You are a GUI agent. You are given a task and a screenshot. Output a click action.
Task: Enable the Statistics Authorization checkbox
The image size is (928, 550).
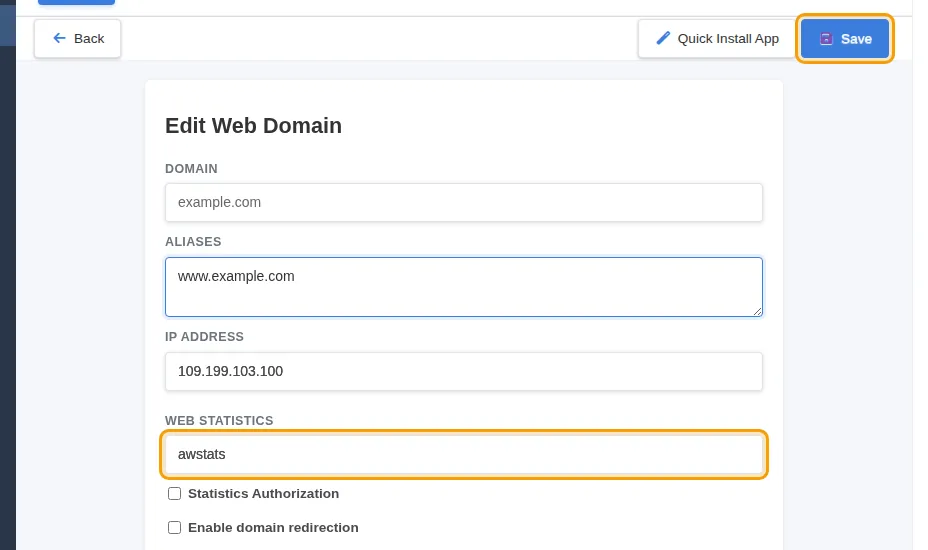tap(174, 494)
